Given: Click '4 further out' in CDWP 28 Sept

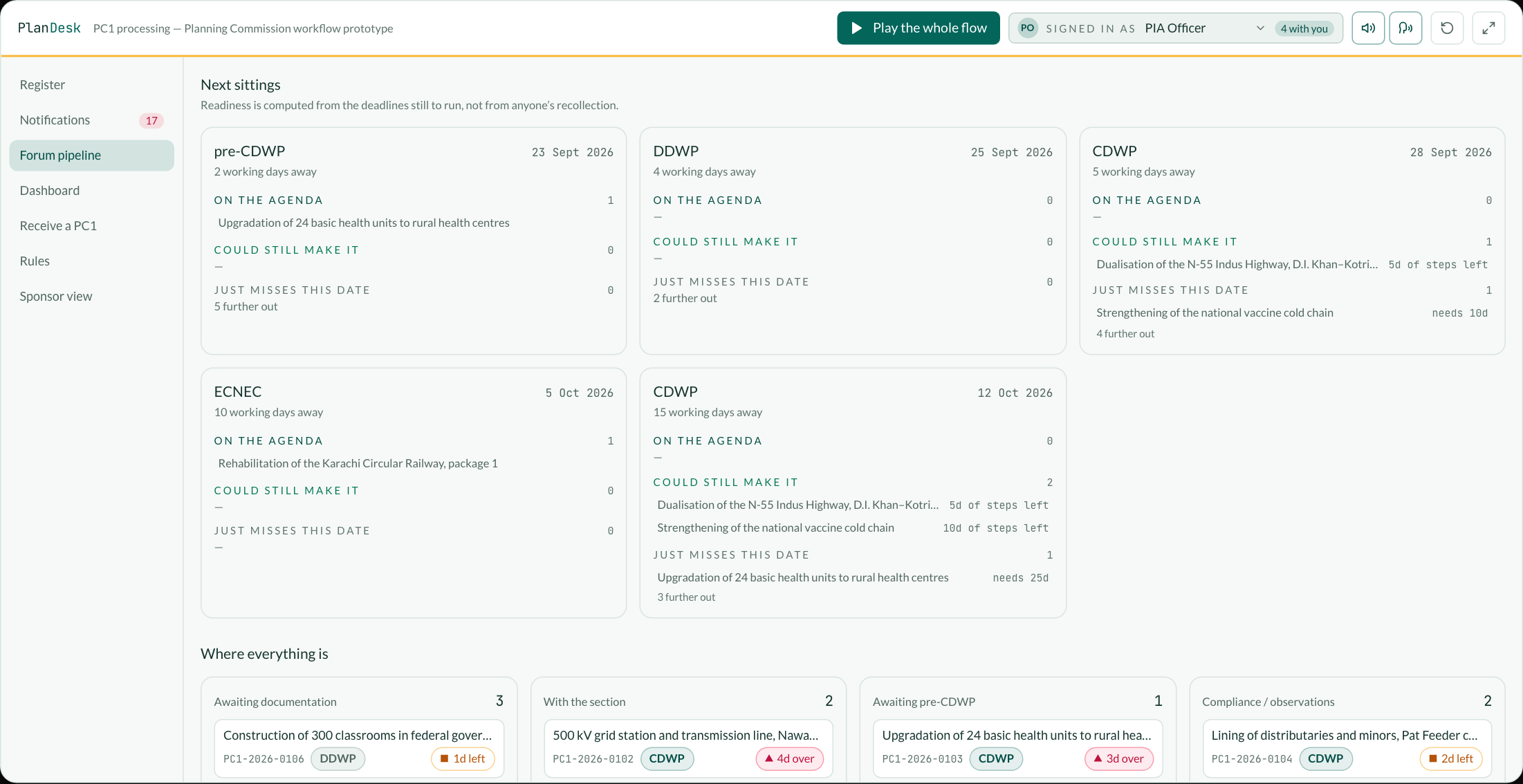Looking at the screenshot, I should [x=1125, y=334].
